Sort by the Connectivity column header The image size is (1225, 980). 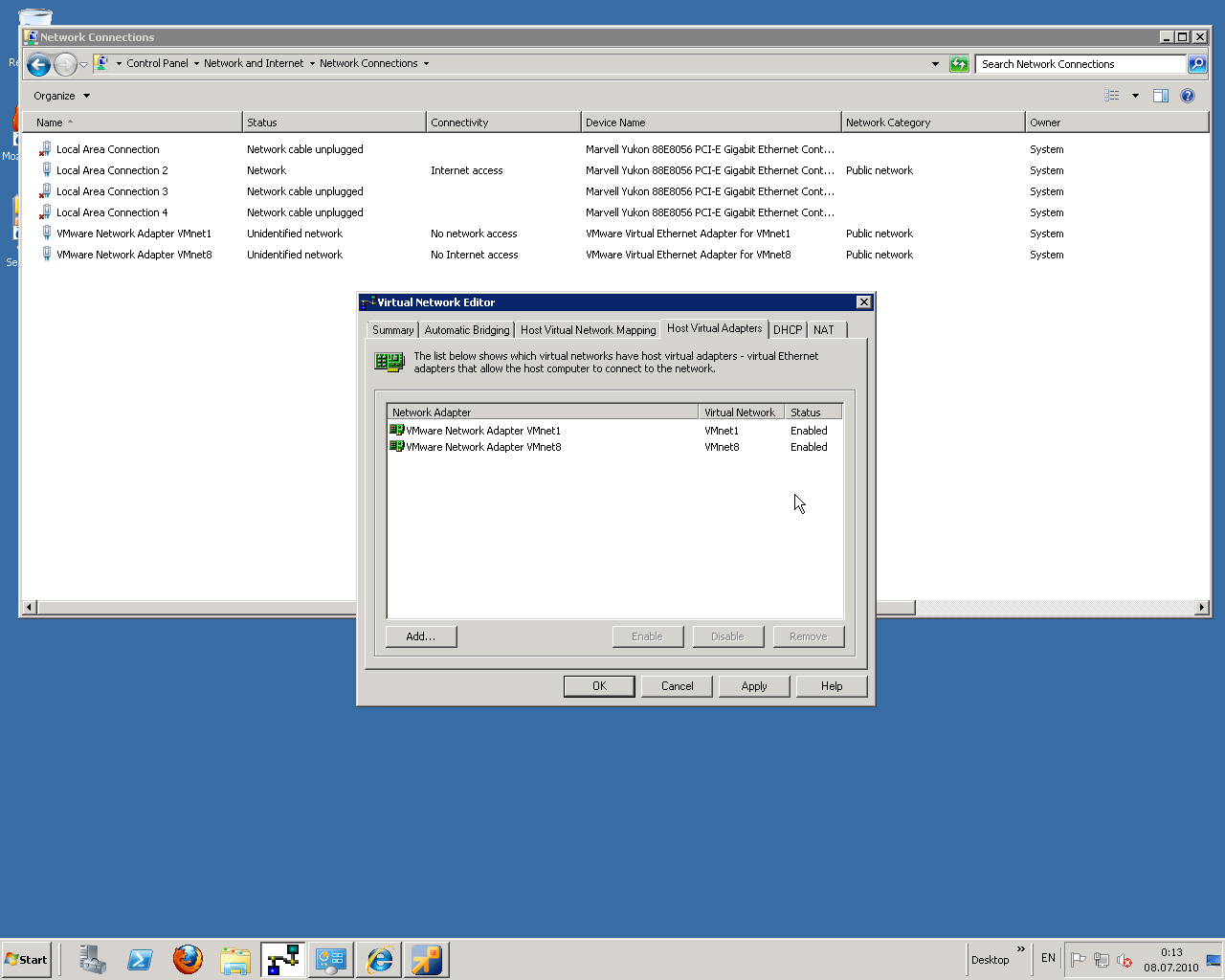point(503,122)
